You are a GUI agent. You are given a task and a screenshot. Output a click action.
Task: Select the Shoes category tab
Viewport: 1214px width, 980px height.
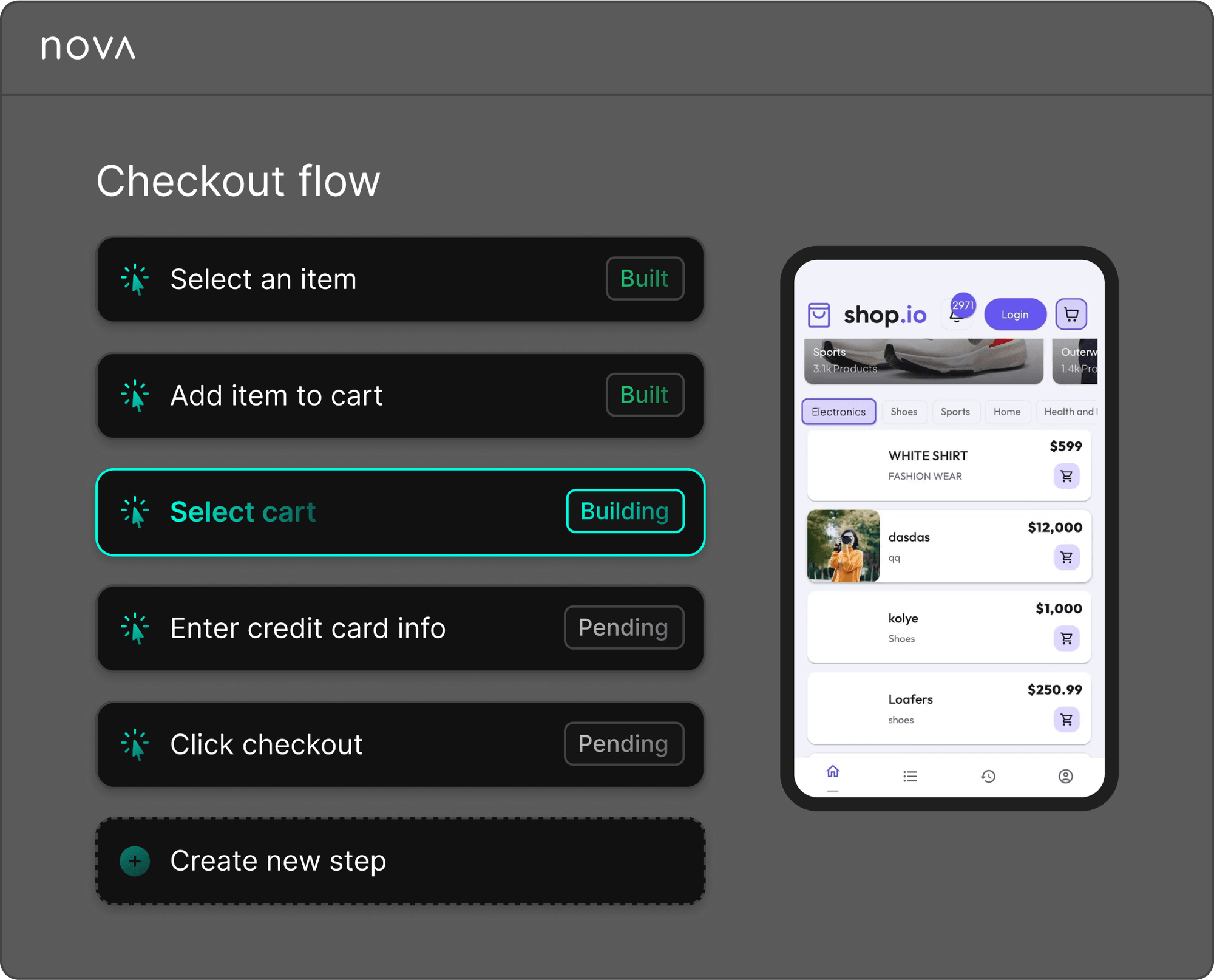[904, 412]
